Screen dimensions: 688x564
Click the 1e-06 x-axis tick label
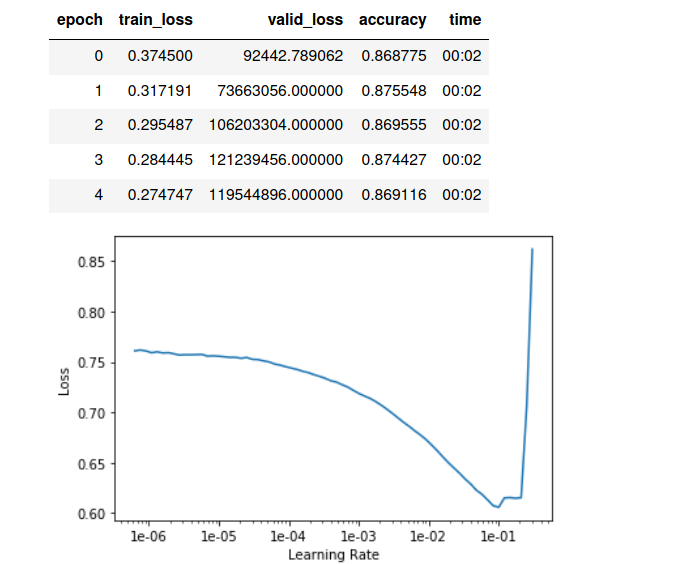148,537
